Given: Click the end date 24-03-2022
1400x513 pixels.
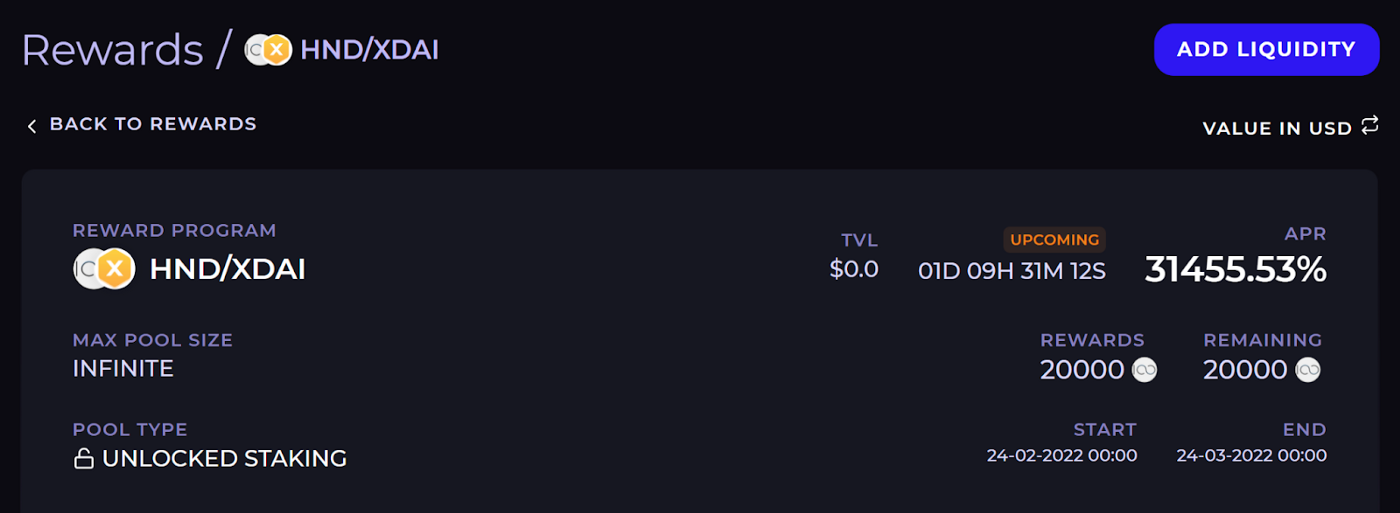Looking at the screenshot, I should click(x=1251, y=456).
